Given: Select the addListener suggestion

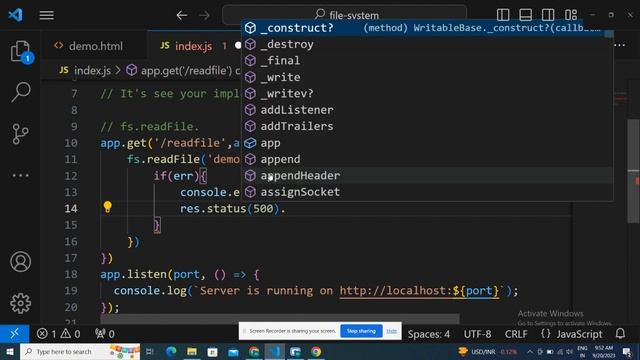Looking at the screenshot, I should [427, 110].
